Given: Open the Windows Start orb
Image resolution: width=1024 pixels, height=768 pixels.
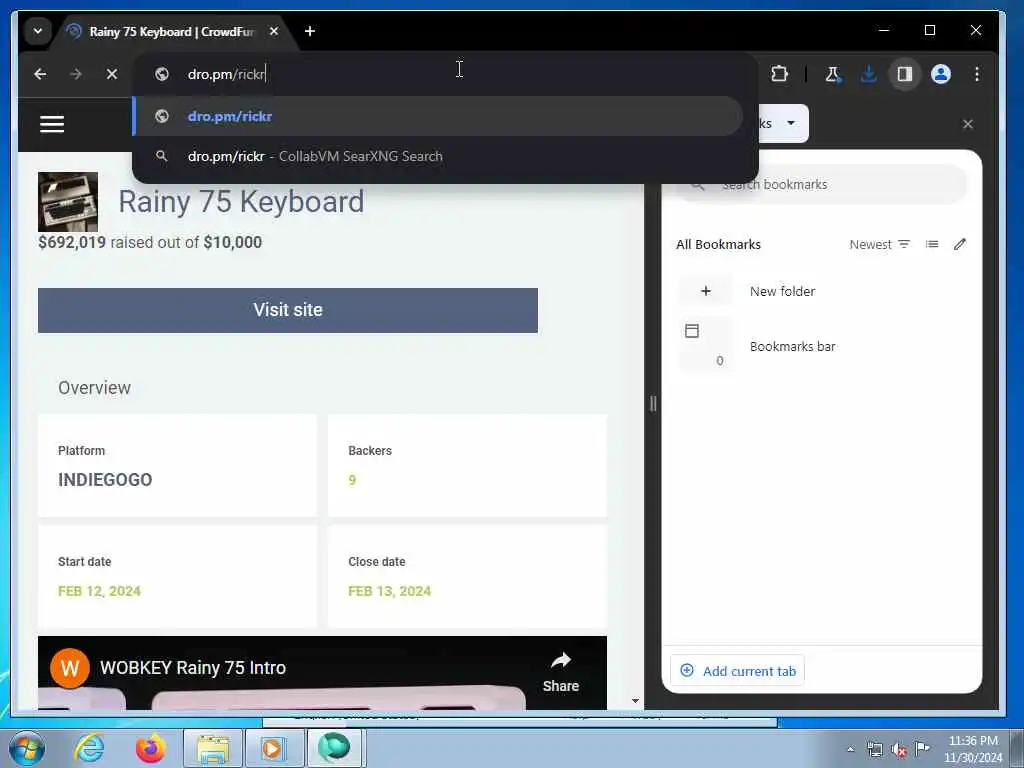Looking at the screenshot, I should tap(27, 748).
